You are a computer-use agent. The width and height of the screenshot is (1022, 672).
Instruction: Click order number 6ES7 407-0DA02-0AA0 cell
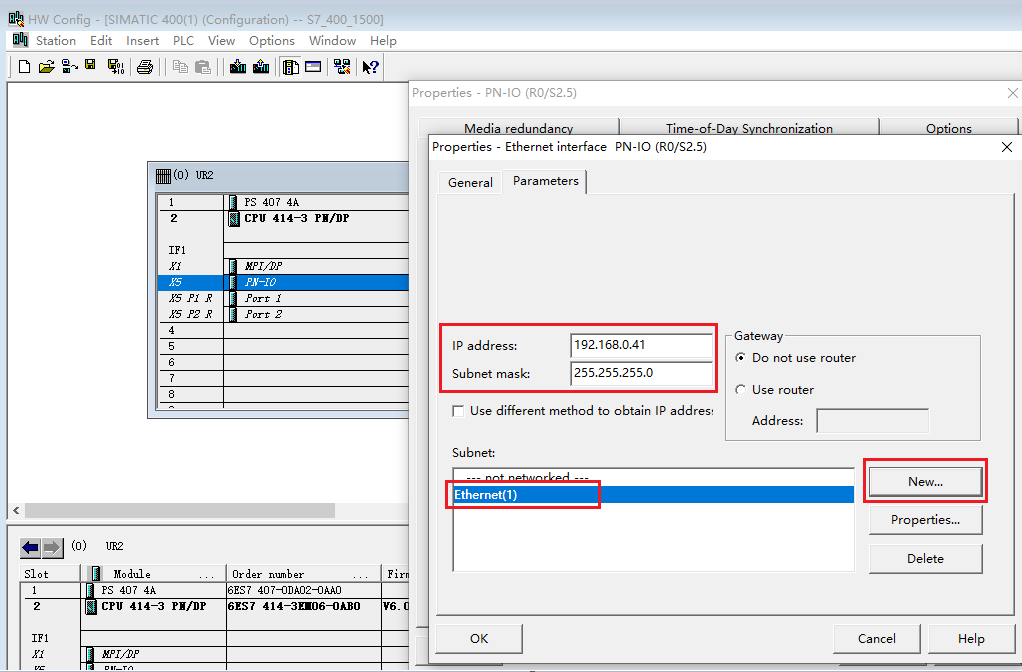tap(304, 591)
